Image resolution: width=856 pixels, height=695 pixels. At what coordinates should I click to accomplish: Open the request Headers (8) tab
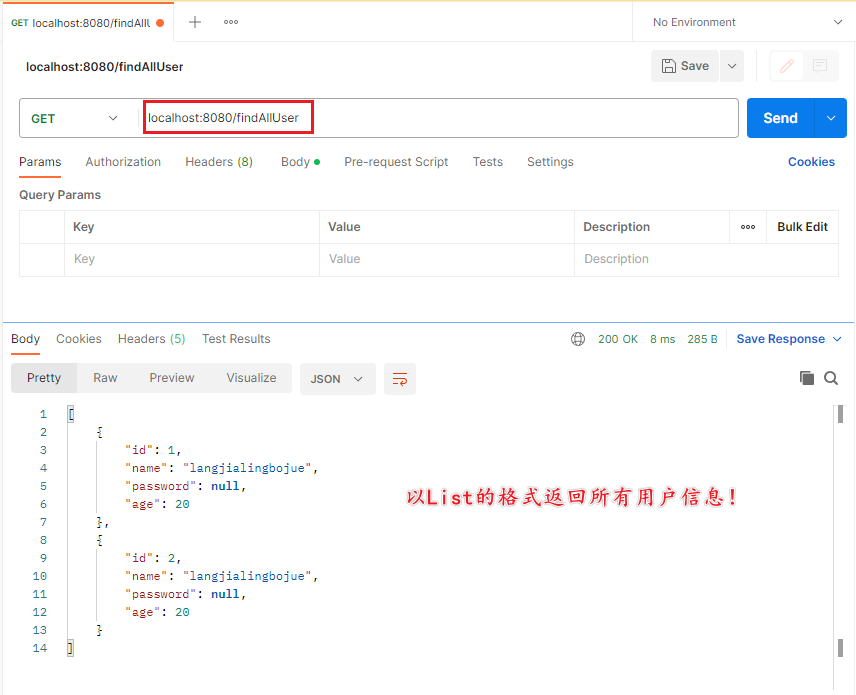pos(219,162)
